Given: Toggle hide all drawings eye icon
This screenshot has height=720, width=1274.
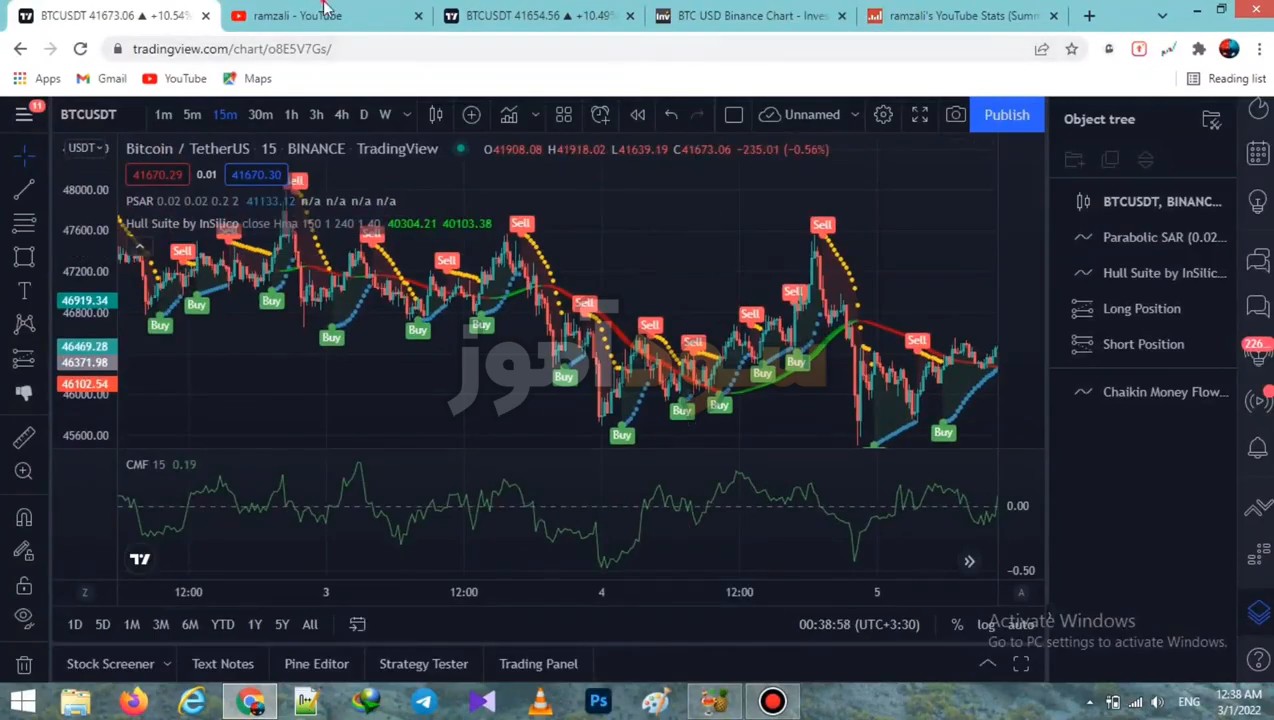Looking at the screenshot, I should point(24,617).
